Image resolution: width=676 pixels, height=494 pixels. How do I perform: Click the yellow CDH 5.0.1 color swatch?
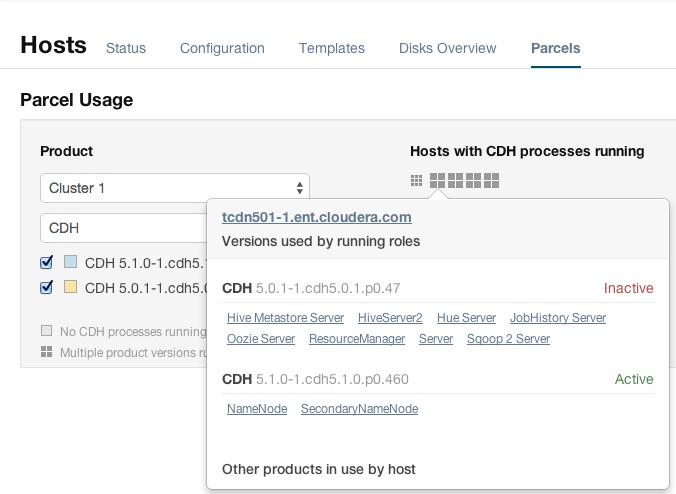(70, 287)
